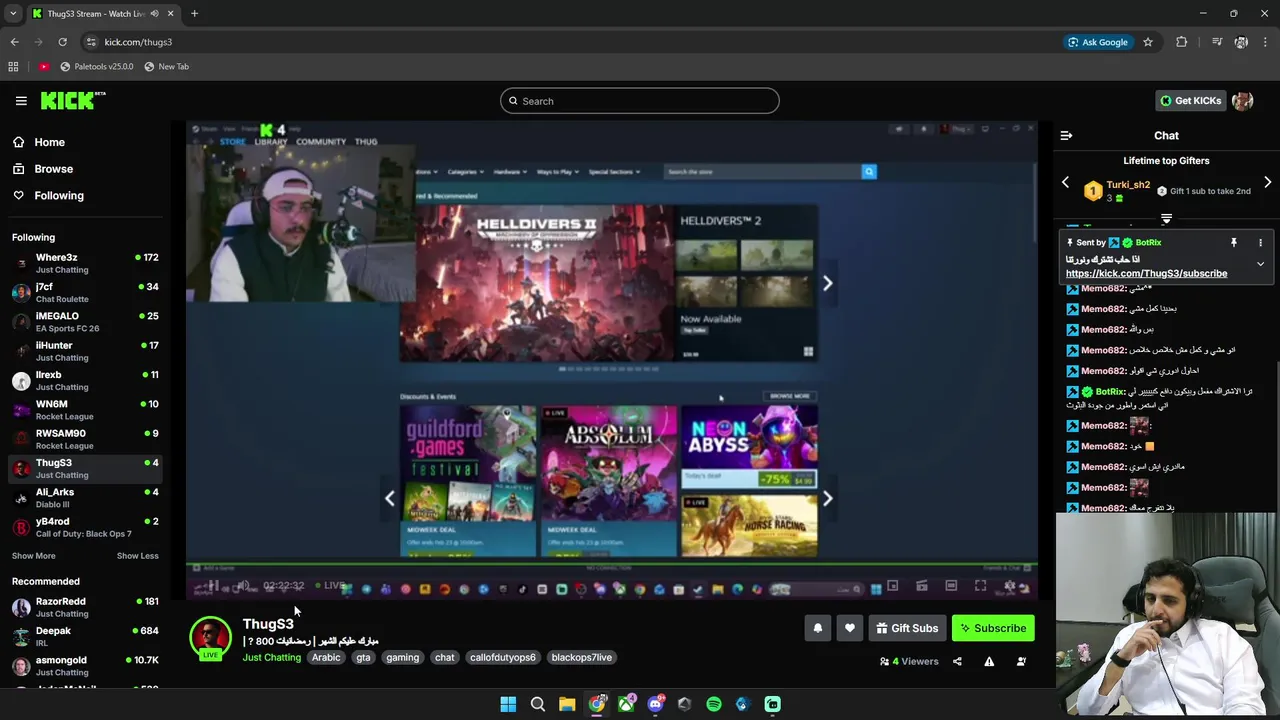
Task: Reload the browser page
Action: (62, 42)
